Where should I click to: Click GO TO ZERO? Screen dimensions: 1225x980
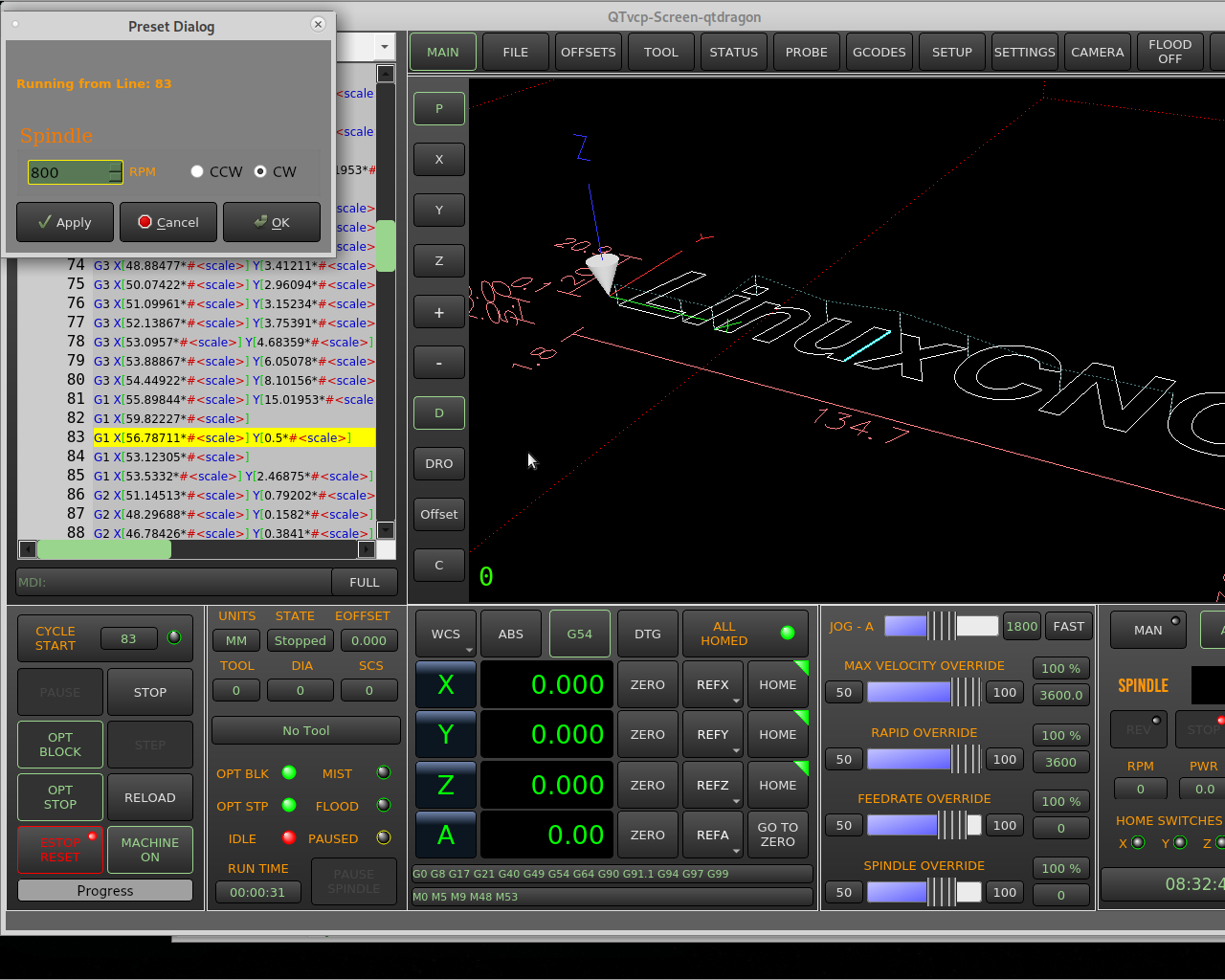pyautogui.click(x=778, y=835)
